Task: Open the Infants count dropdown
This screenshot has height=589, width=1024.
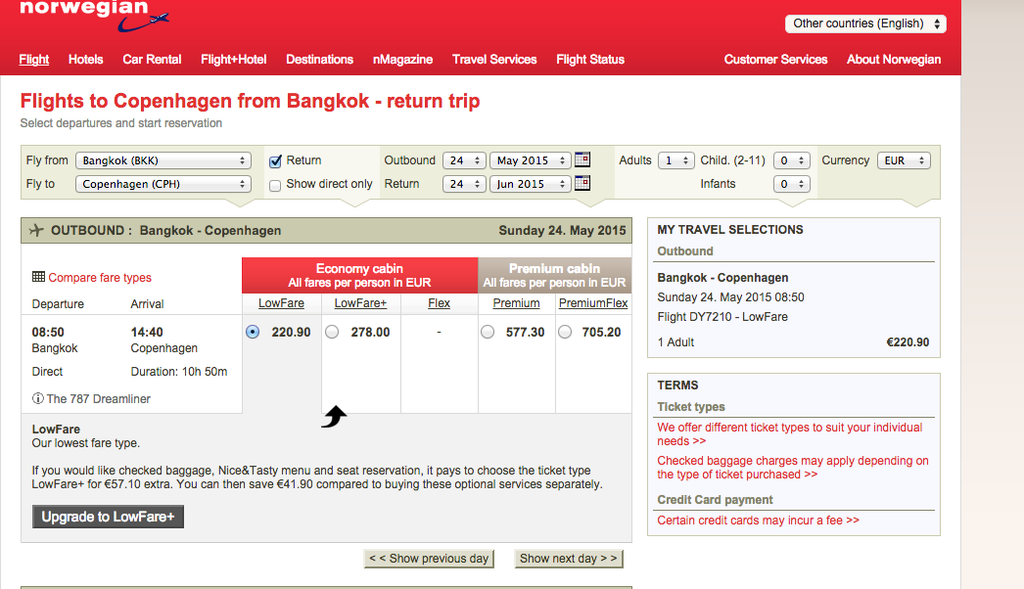Action: tap(792, 184)
